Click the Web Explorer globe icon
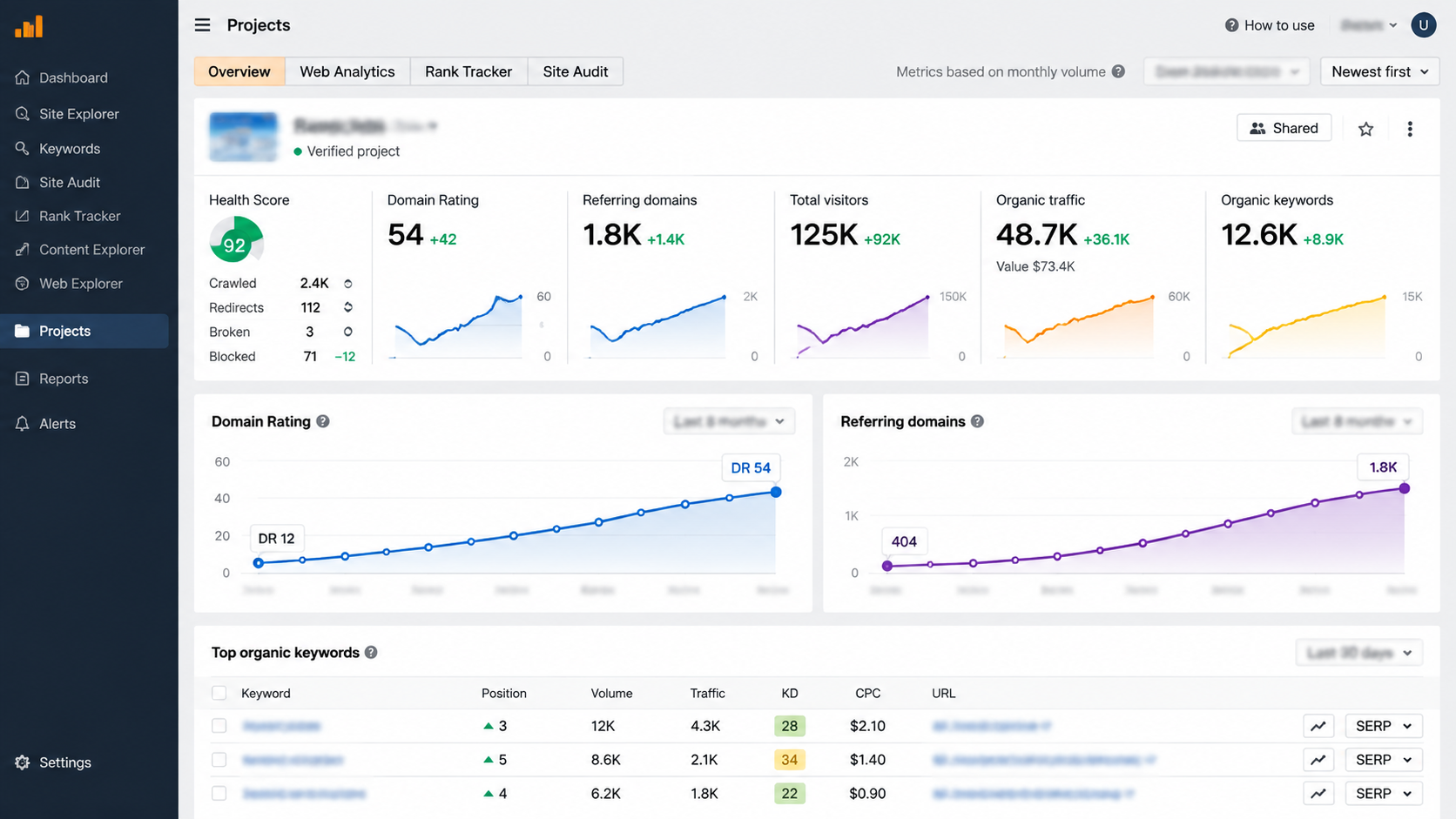Viewport: 1456px width, 819px height. (23, 284)
